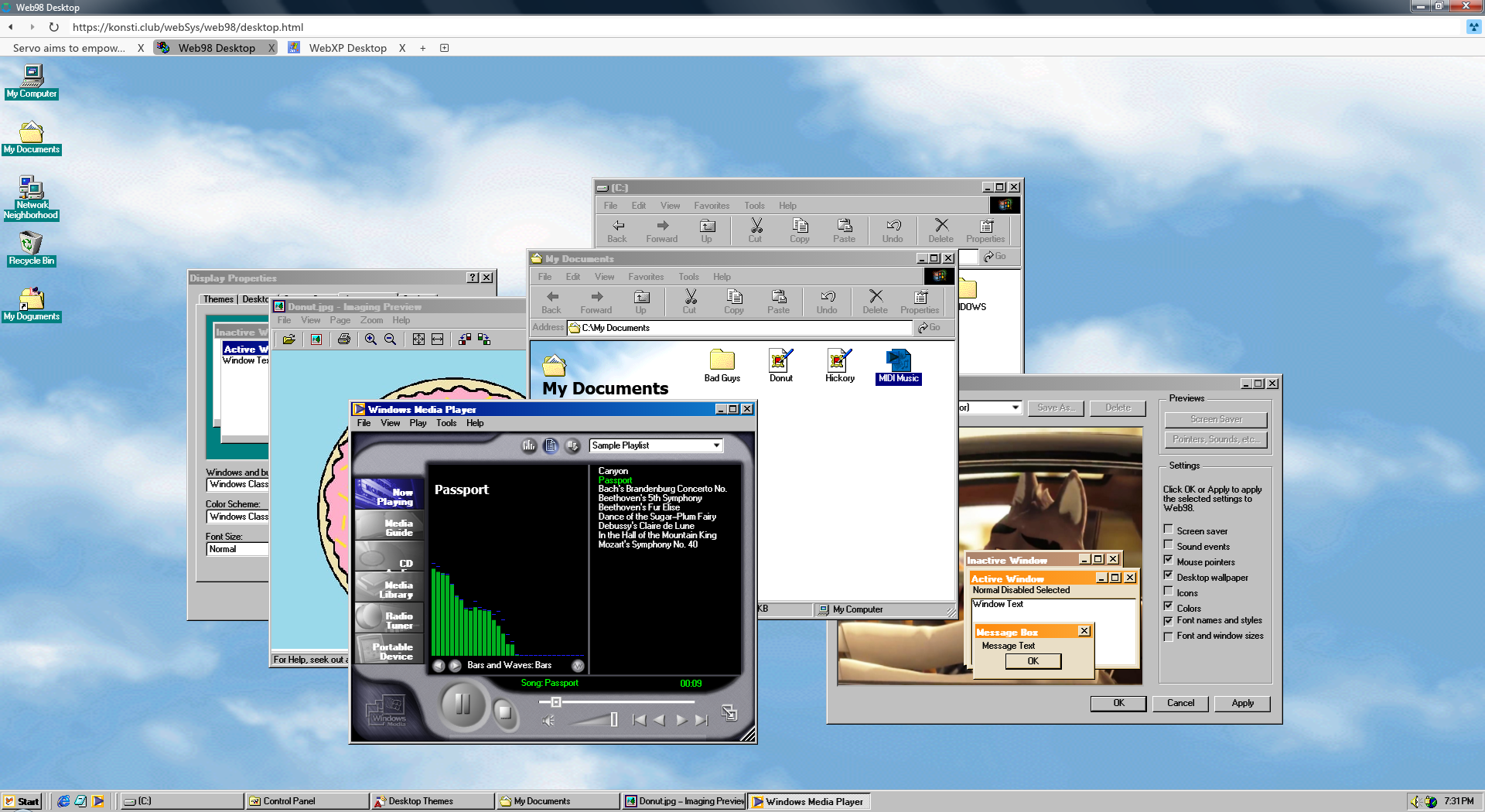The width and height of the screenshot is (1485, 812).
Task: Click Properties in My Documents toolbar
Action: pyautogui.click(x=920, y=302)
